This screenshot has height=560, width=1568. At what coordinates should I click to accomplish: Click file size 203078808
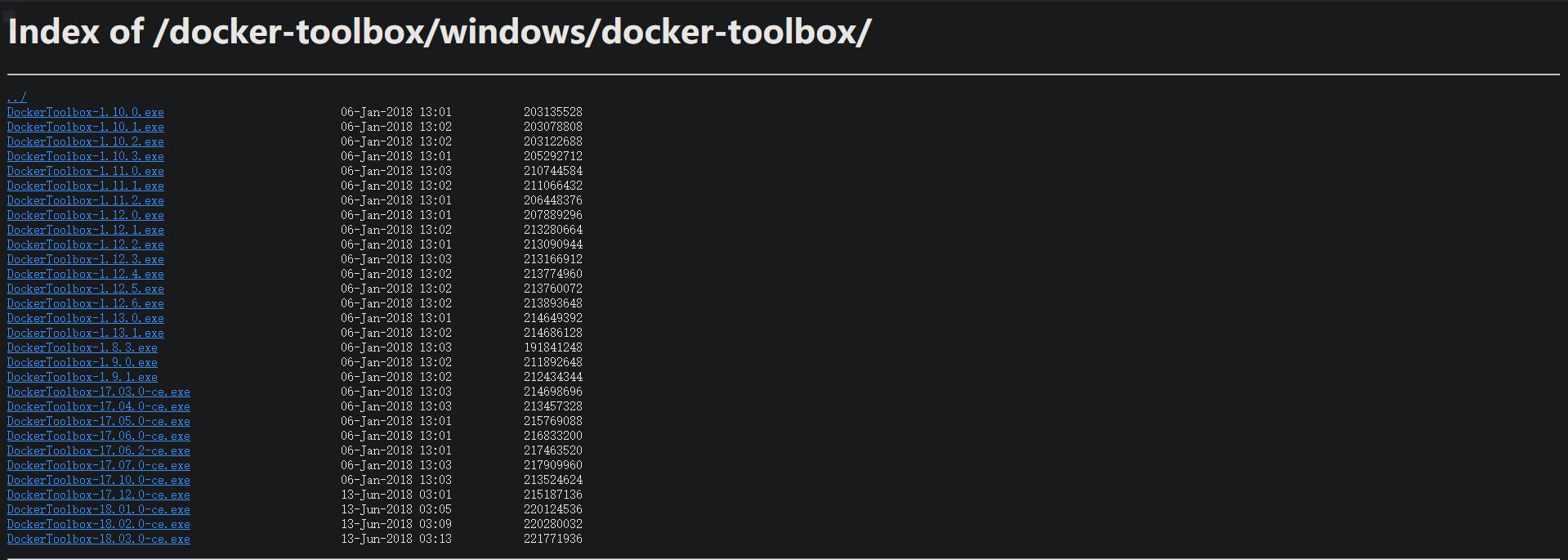[x=553, y=127]
